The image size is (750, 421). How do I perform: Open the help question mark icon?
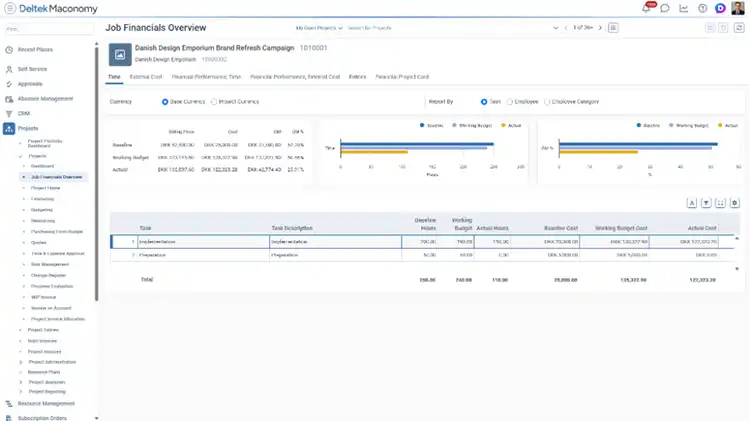pyautogui.click(x=702, y=8)
